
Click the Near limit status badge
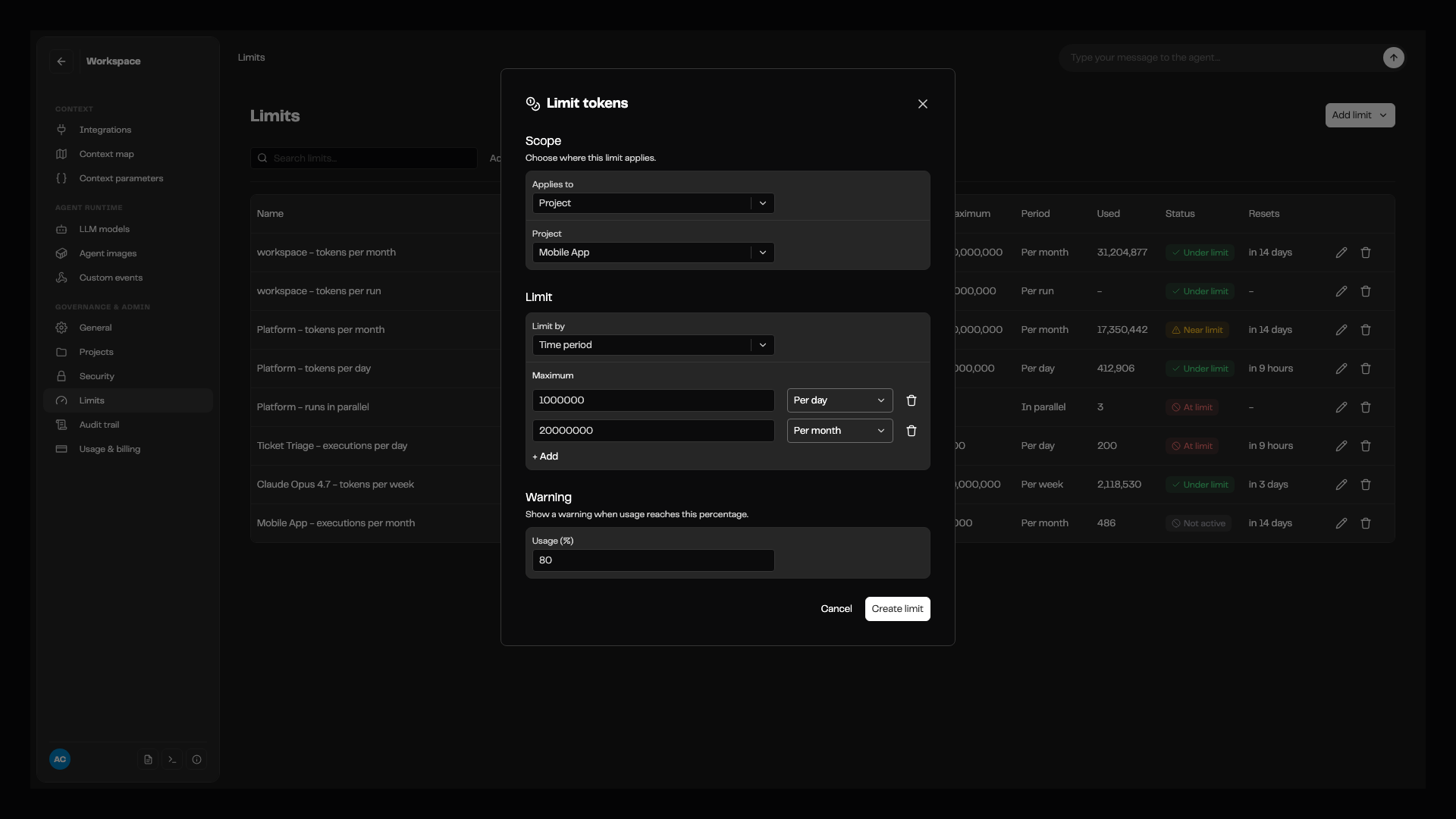pyautogui.click(x=1197, y=330)
